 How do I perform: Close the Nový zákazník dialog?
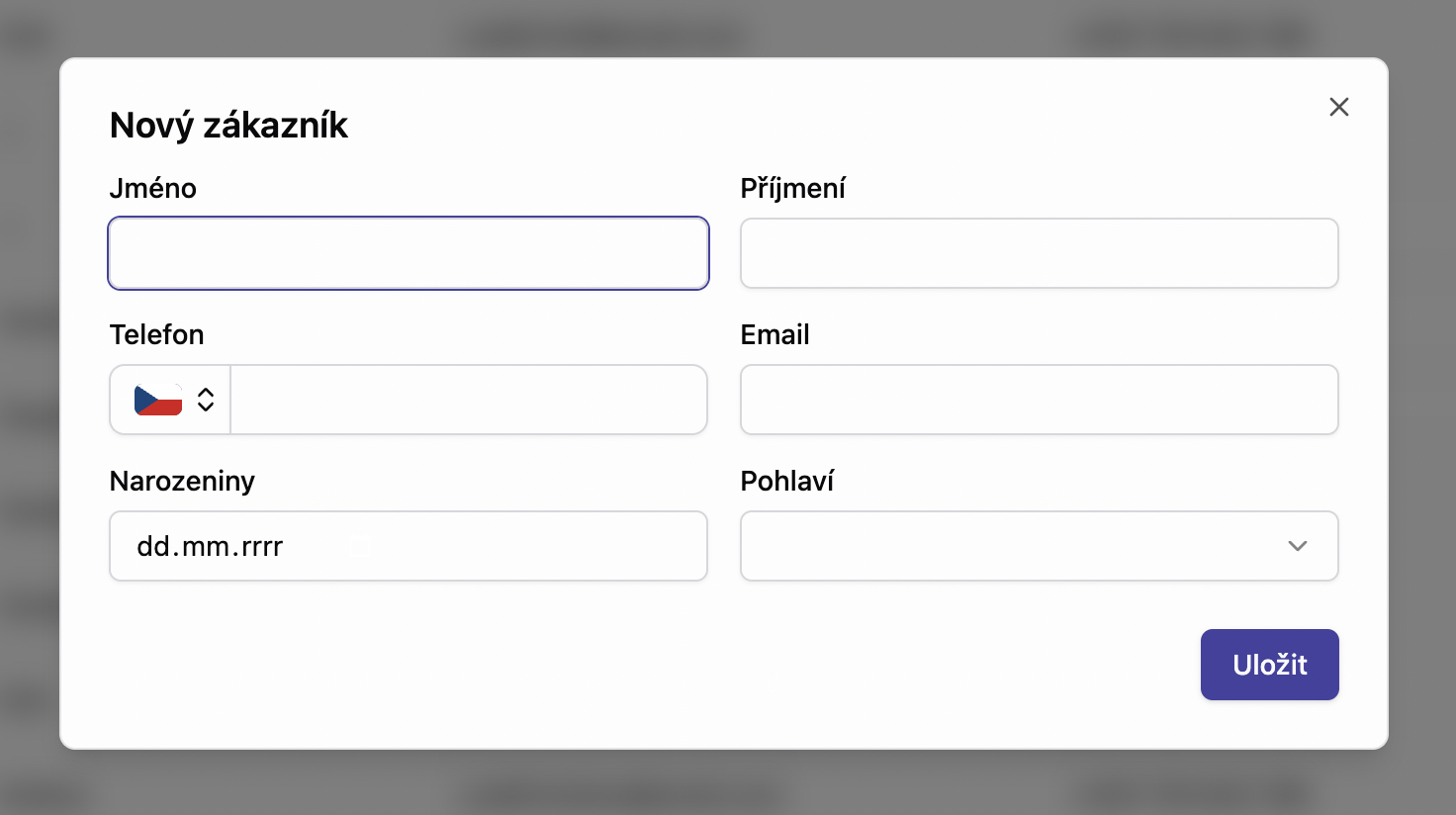point(1339,107)
